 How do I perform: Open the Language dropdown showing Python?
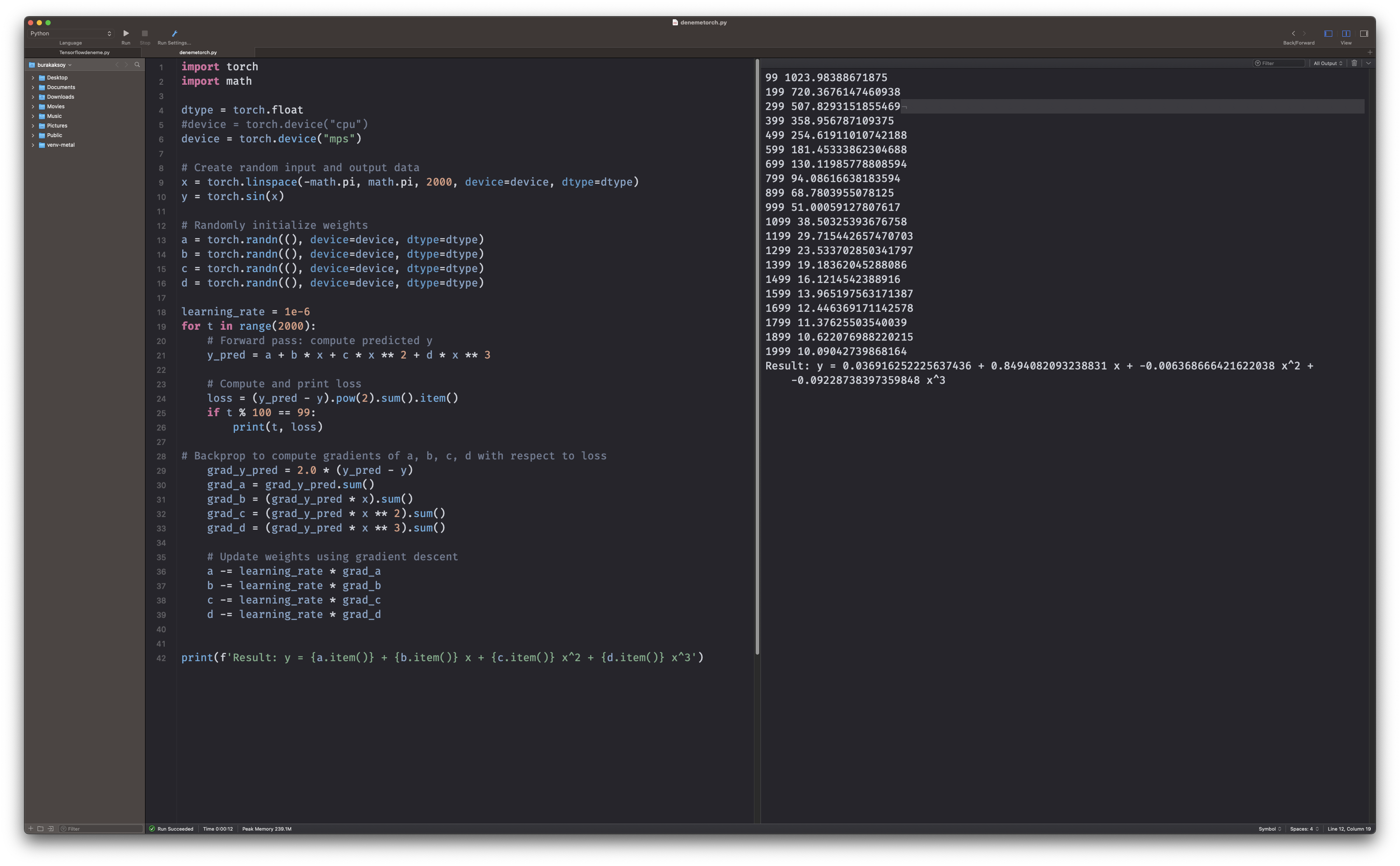(x=70, y=33)
